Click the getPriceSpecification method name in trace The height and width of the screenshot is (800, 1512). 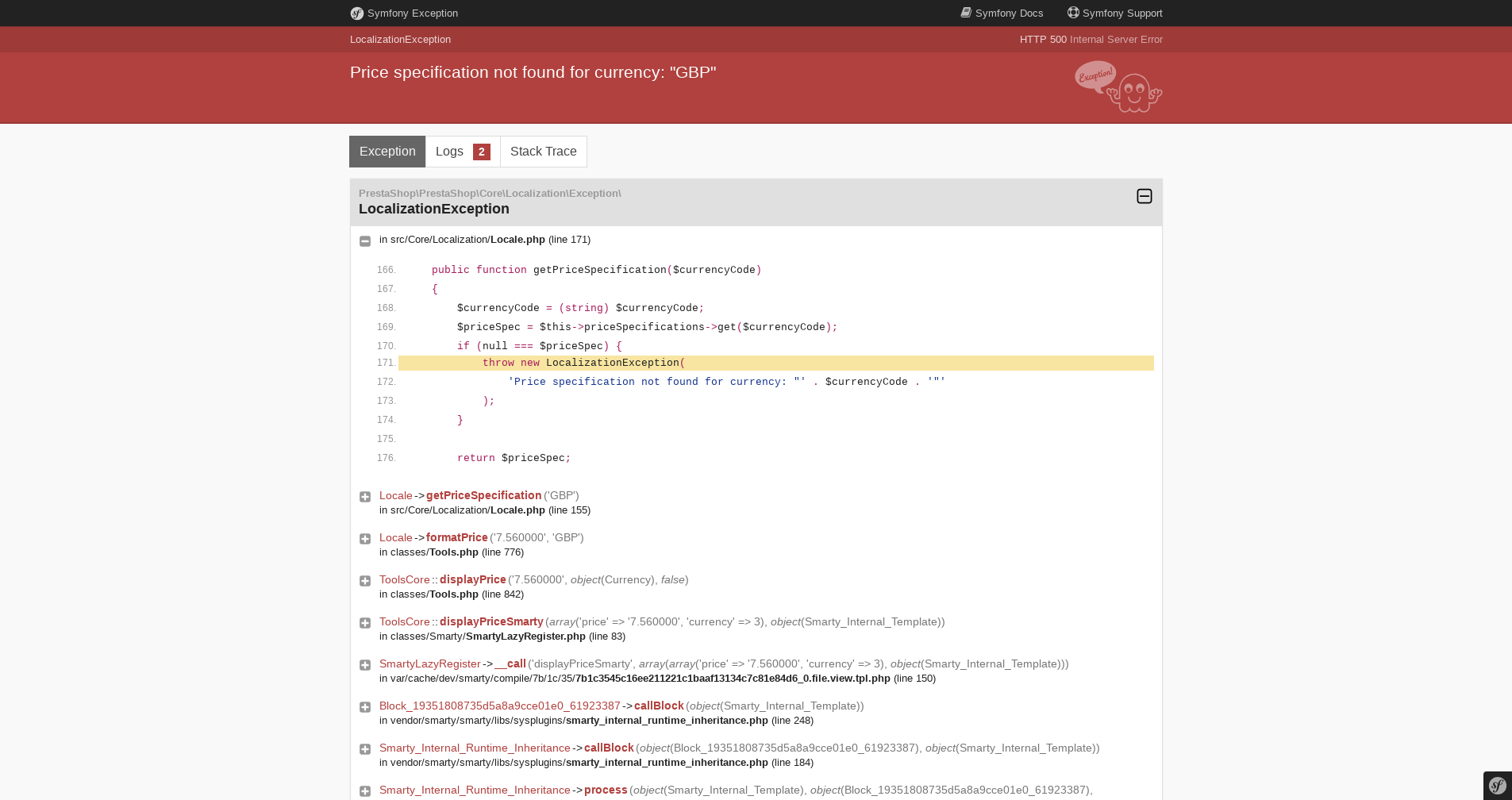pos(483,495)
